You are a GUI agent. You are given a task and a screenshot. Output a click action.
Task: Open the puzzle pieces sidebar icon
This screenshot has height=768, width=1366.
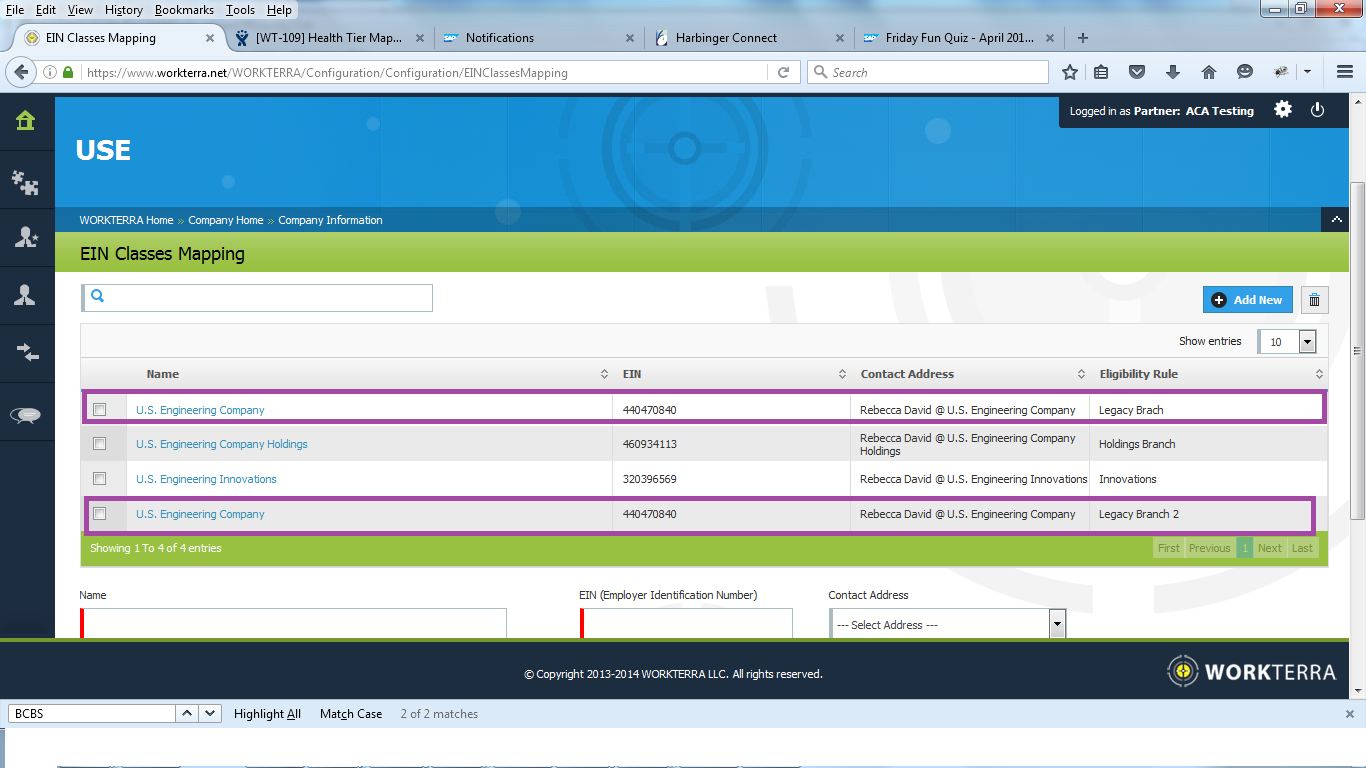coord(25,181)
